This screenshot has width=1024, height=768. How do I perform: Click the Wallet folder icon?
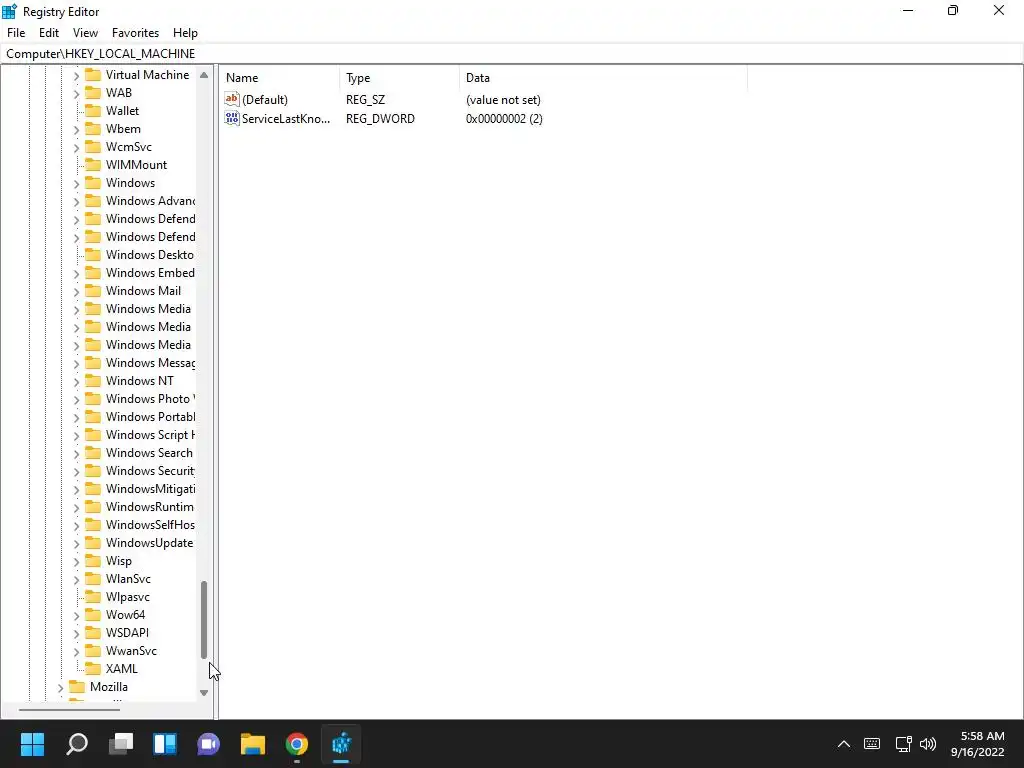93,110
